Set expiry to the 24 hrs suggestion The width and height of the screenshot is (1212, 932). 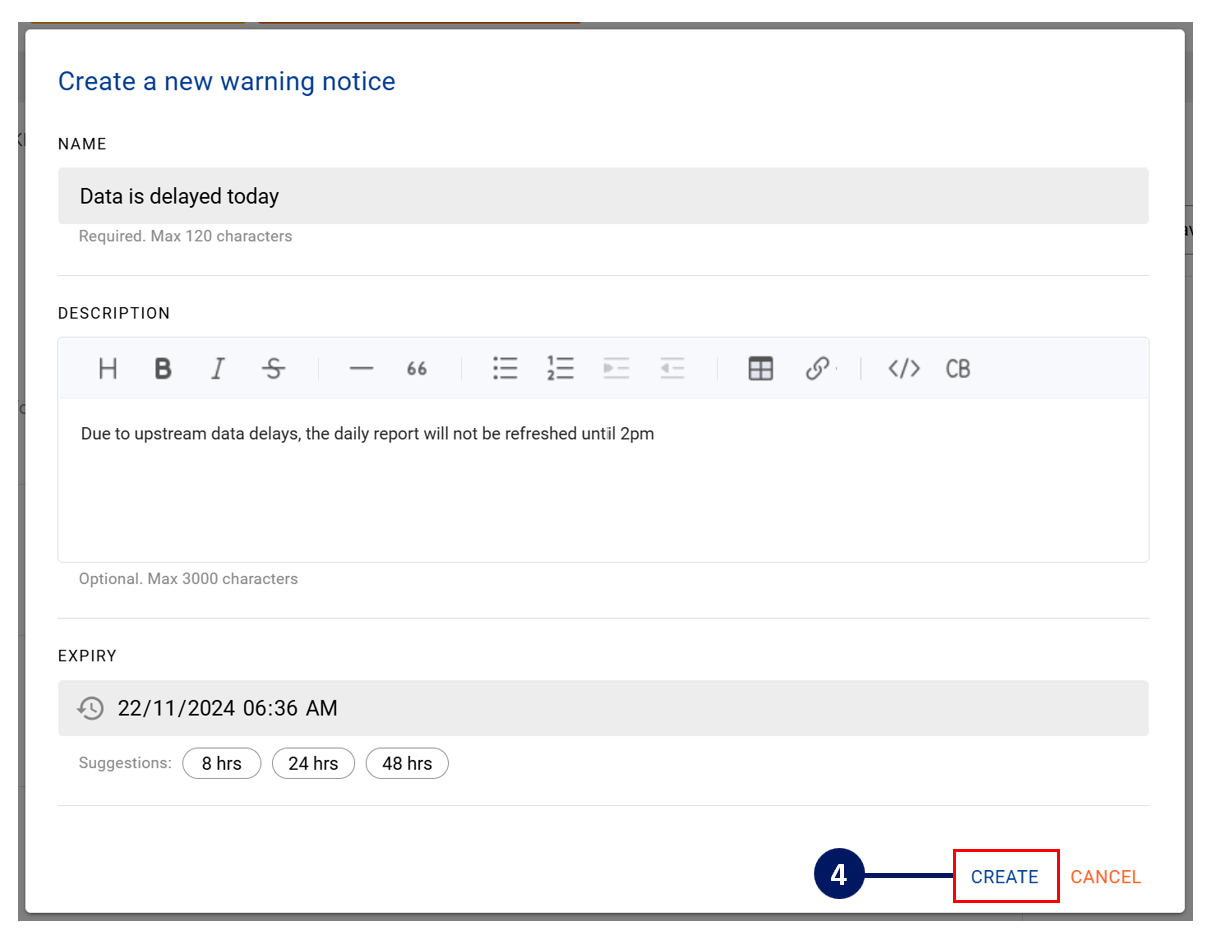coord(313,764)
